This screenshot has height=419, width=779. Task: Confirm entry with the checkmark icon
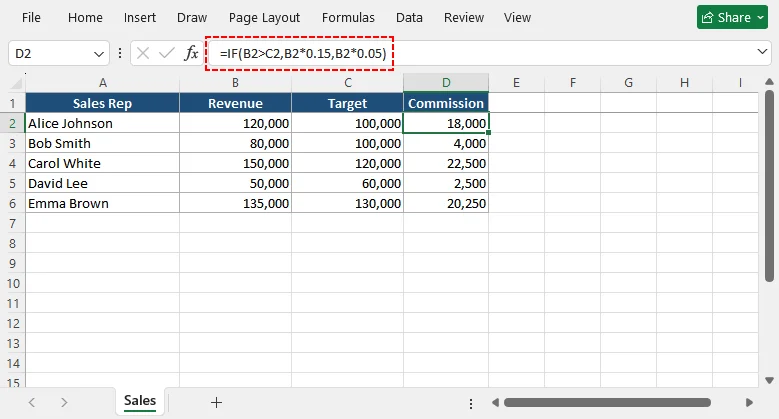pos(167,53)
